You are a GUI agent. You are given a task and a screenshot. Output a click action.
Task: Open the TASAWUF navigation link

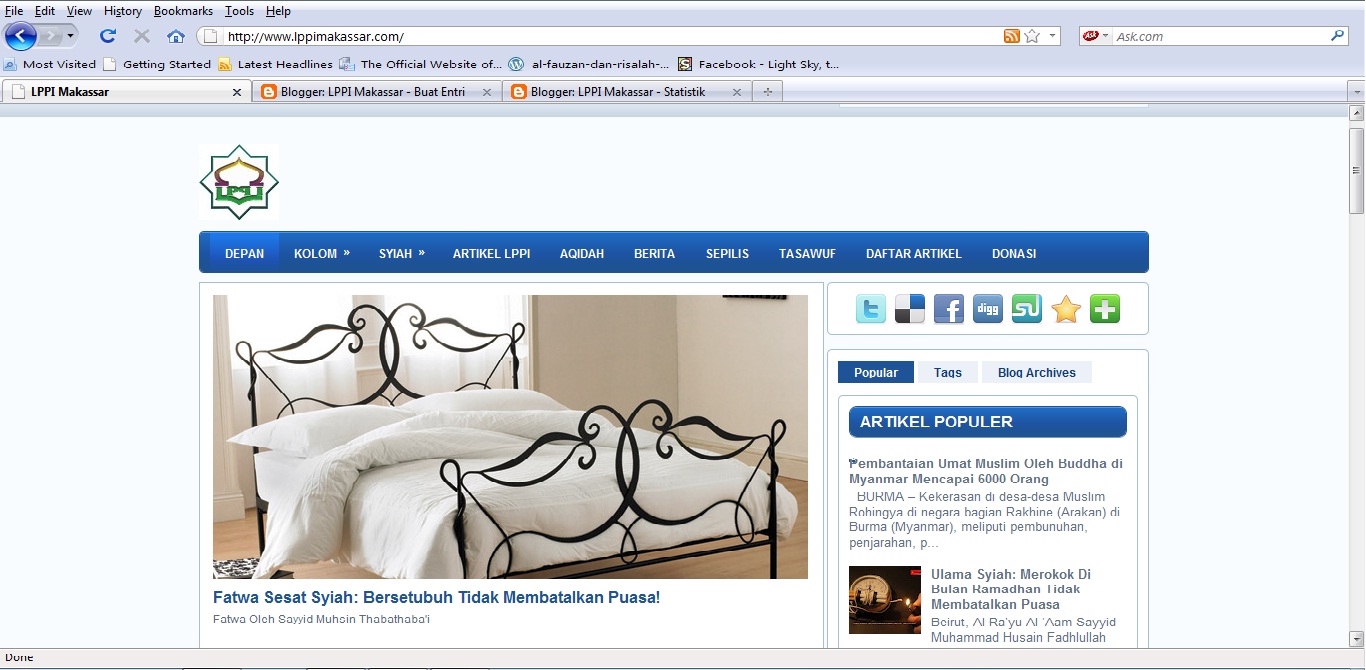coord(807,253)
